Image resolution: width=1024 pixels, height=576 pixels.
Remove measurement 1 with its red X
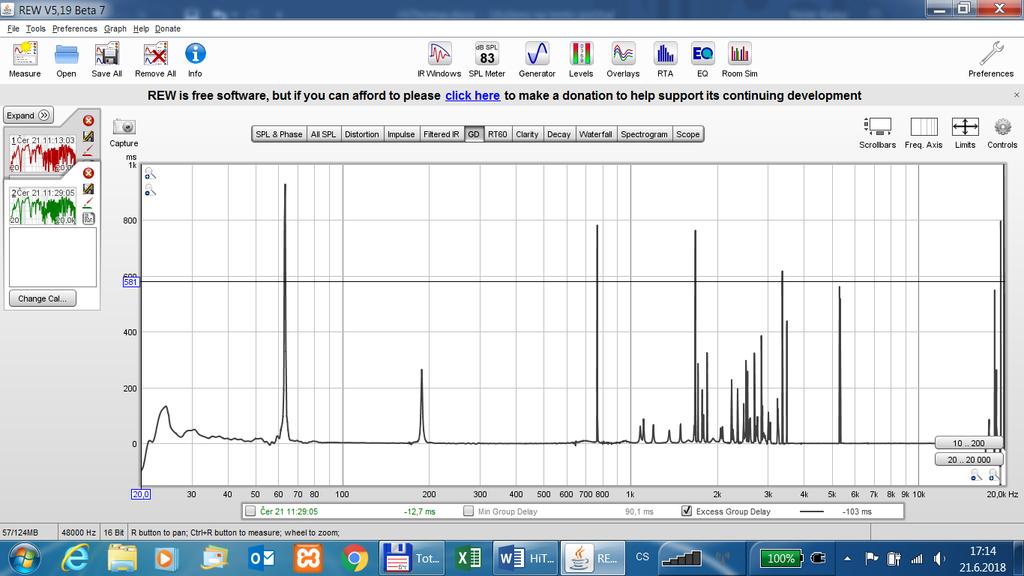tap(88, 120)
